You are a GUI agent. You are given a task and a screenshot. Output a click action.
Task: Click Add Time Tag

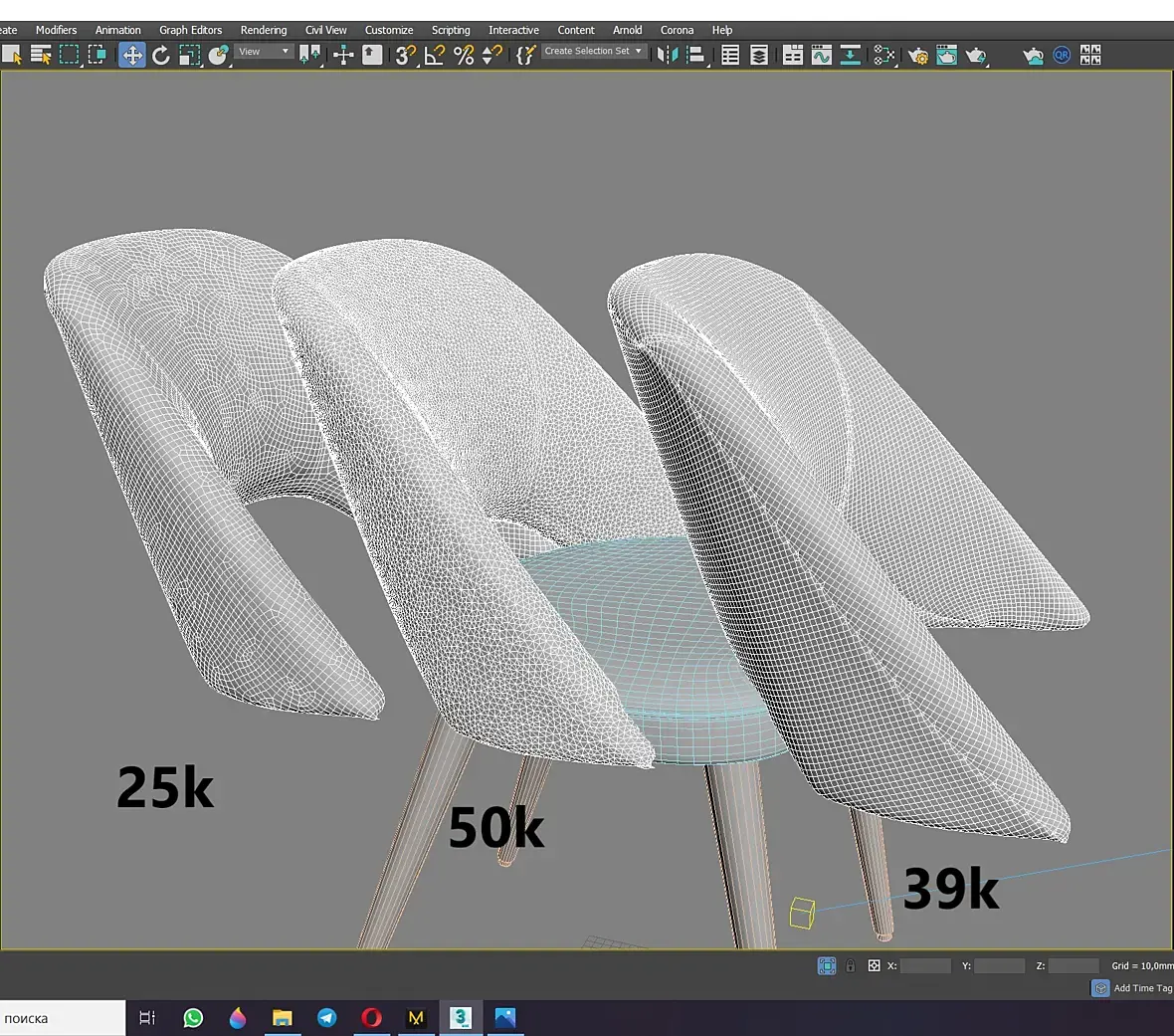click(1142, 988)
